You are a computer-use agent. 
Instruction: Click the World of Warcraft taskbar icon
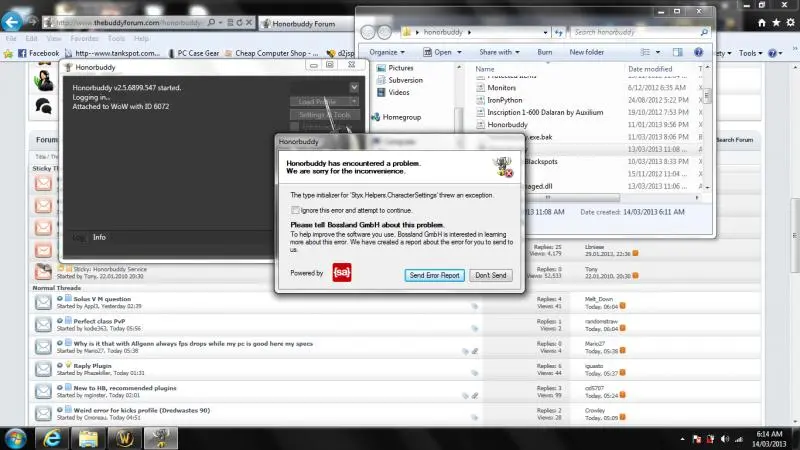click(x=124, y=438)
